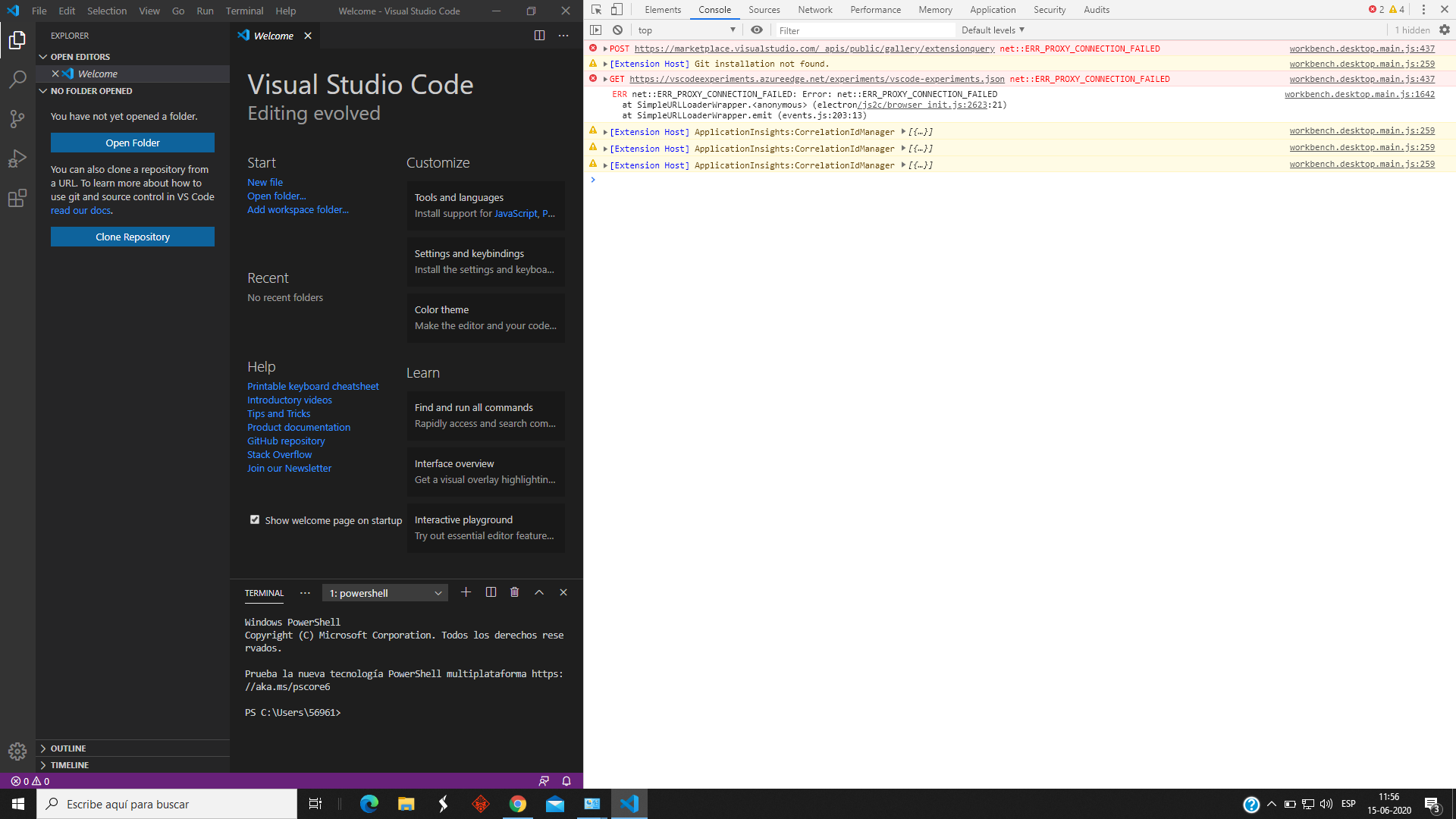The image size is (1456, 819).
Task: Kill terminal with trash icon
Action: [515, 592]
